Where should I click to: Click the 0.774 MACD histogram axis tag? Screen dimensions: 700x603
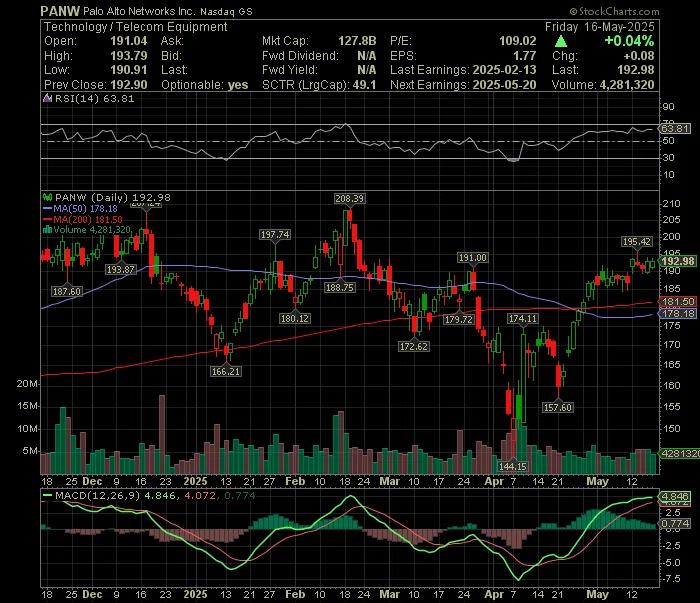[675, 523]
